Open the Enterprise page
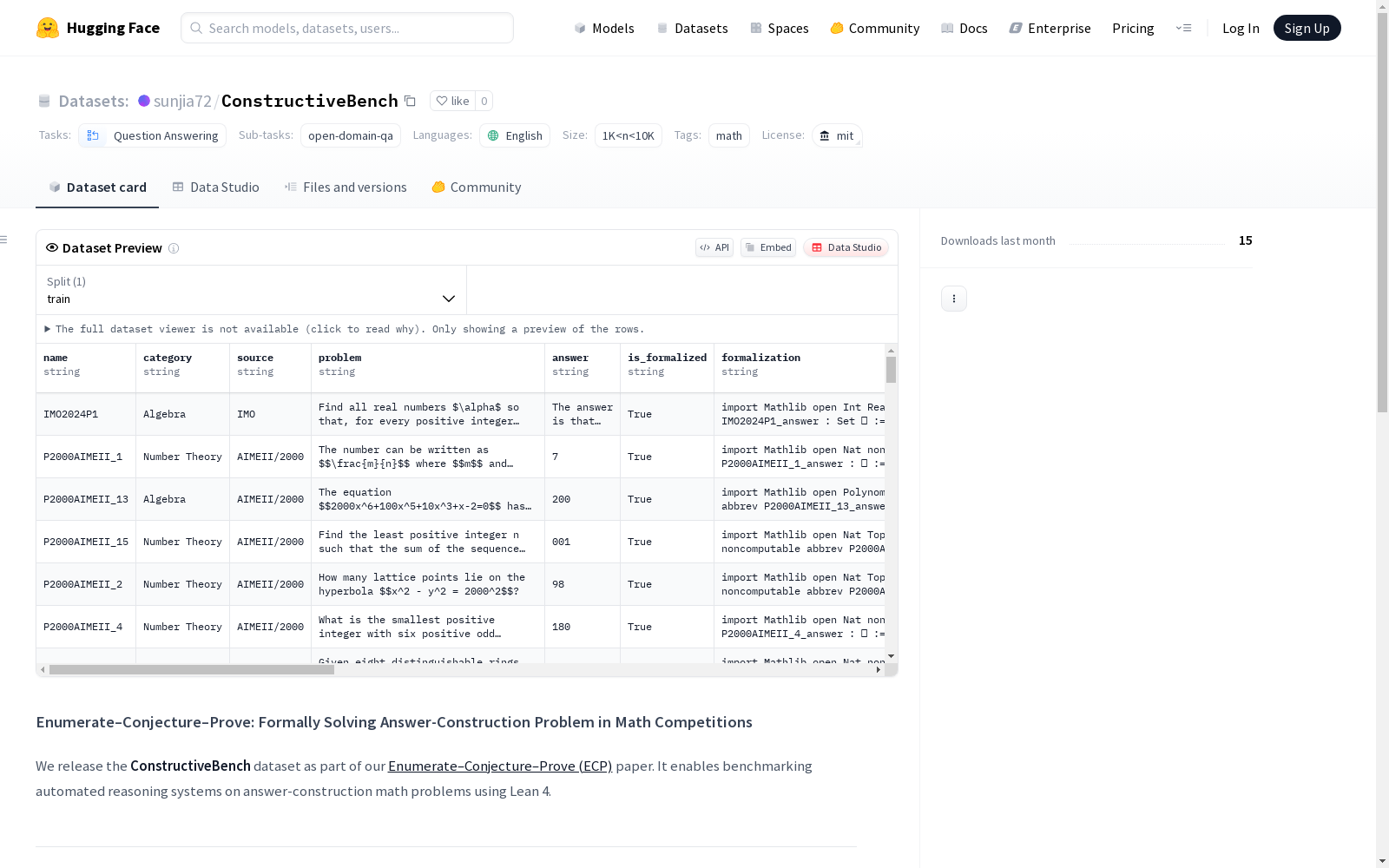This screenshot has height=868, width=1389. pyautogui.click(x=1050, y=28)
